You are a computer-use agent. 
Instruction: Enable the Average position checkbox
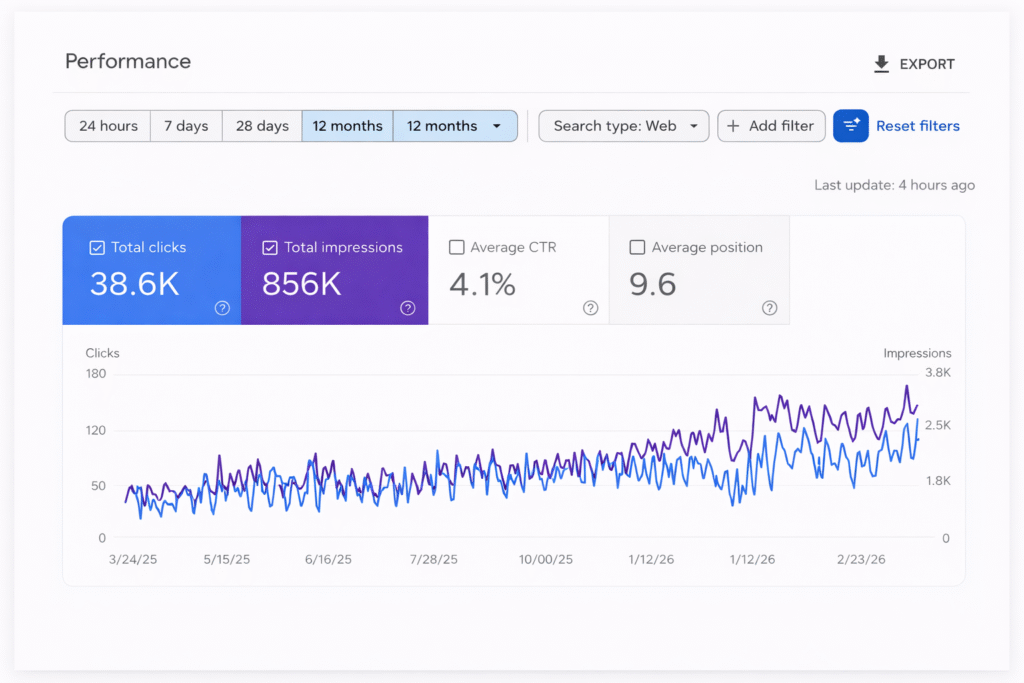(636, 248)
